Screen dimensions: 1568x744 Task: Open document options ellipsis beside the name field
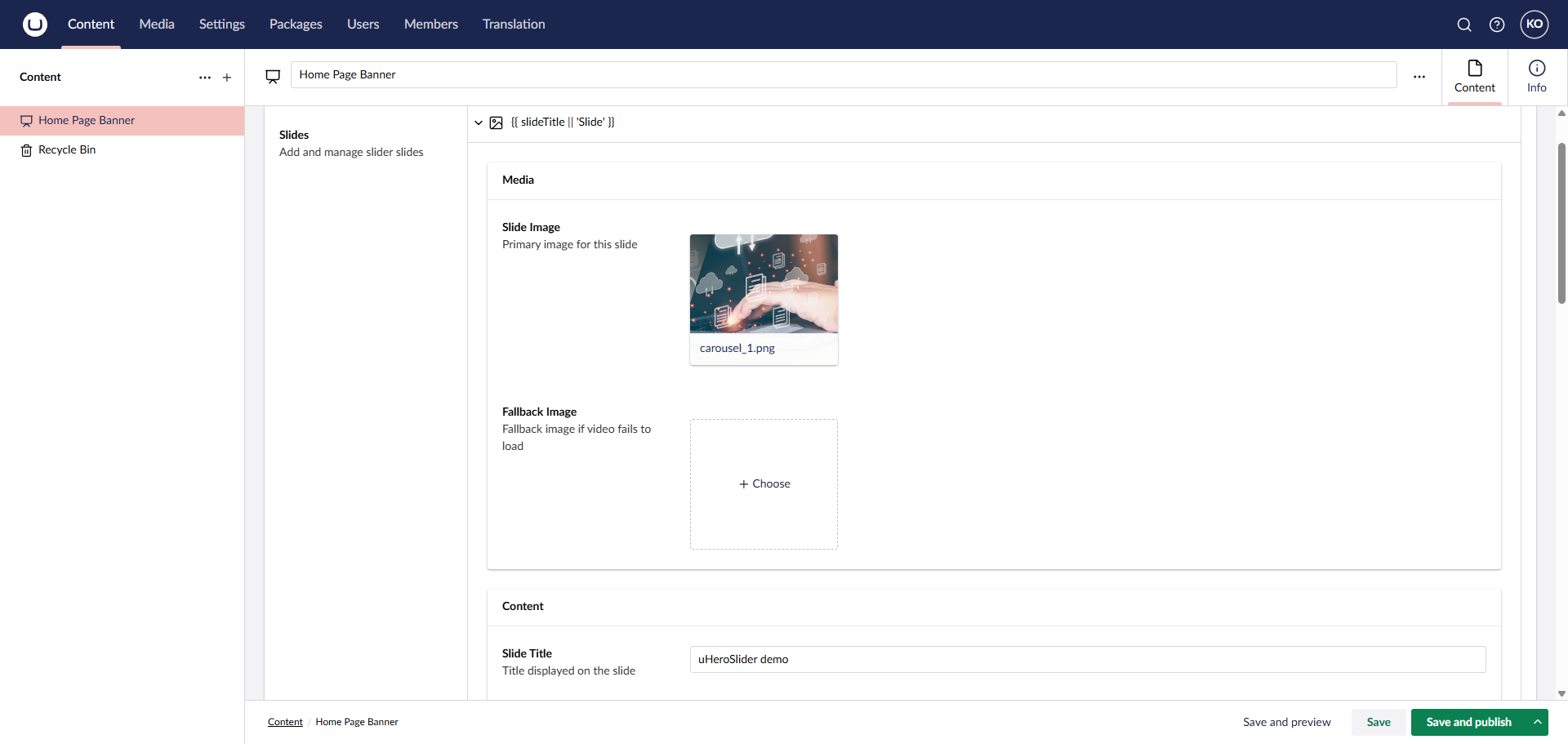1419,75
